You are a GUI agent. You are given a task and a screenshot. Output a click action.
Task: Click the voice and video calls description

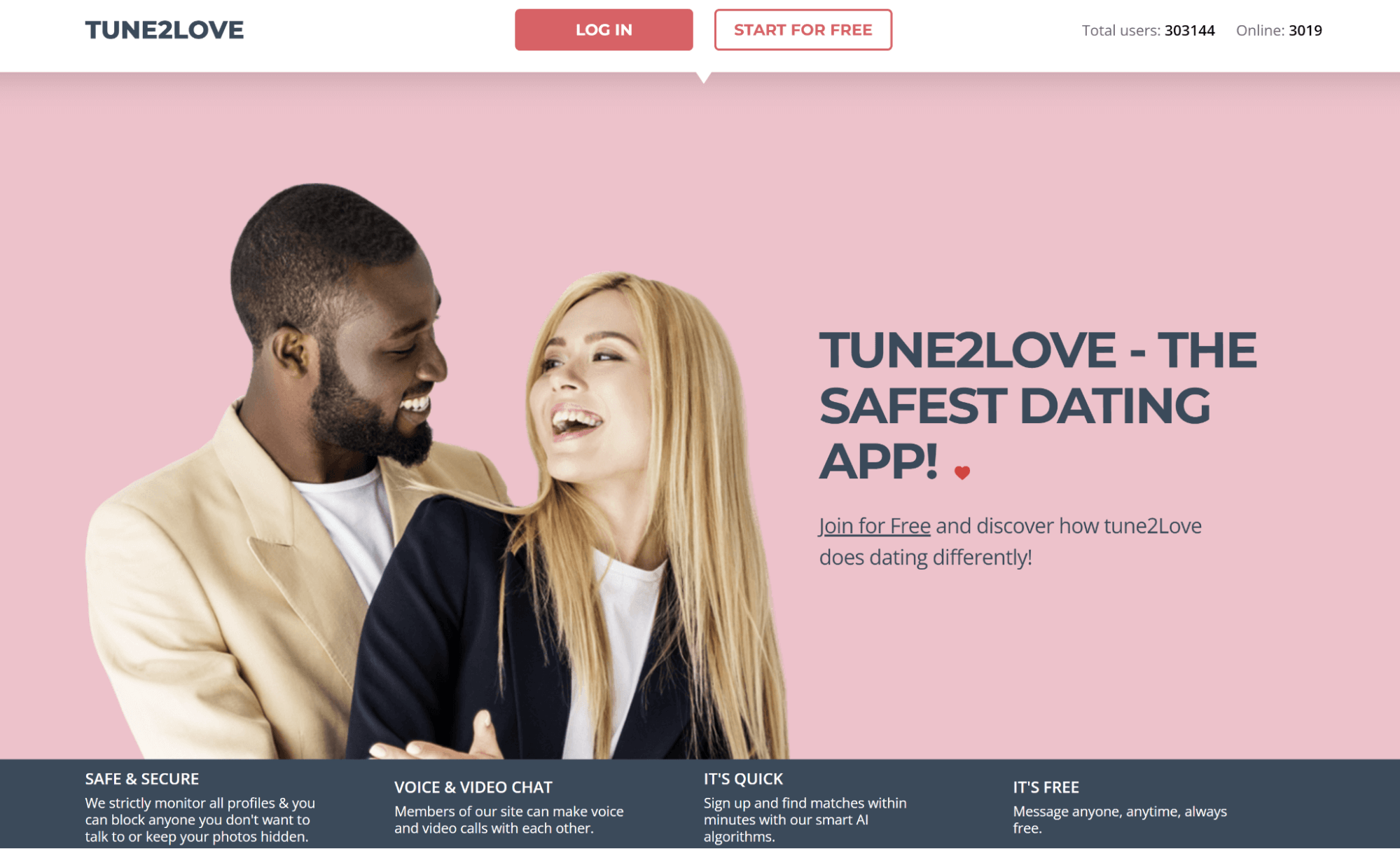509,820
